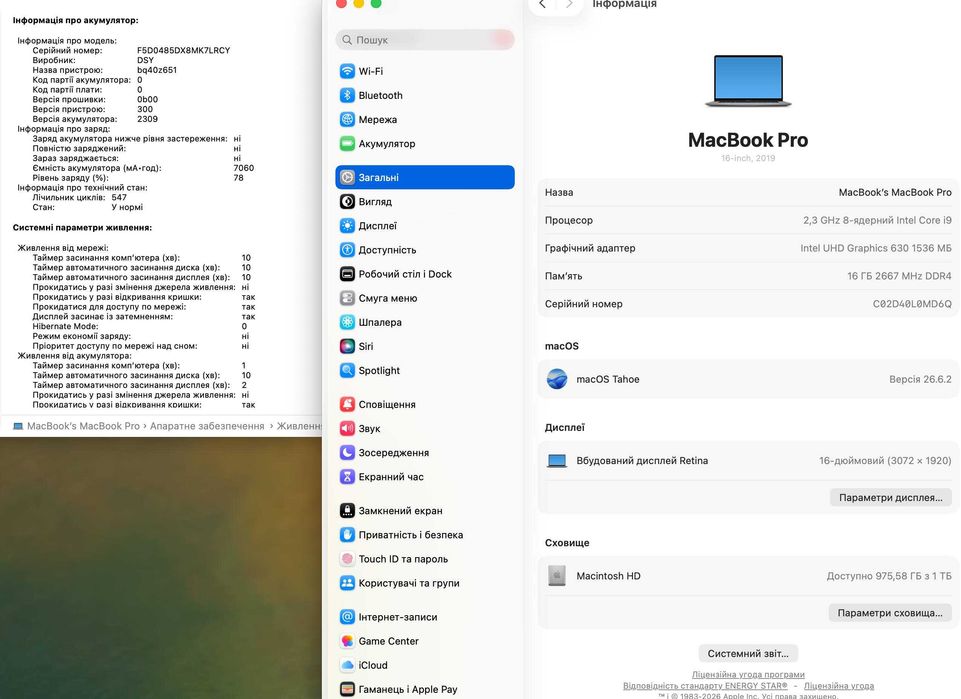
Task: Select battery serial F5D0485DX8MK7LRCY in report
Action: pos(183,50)
